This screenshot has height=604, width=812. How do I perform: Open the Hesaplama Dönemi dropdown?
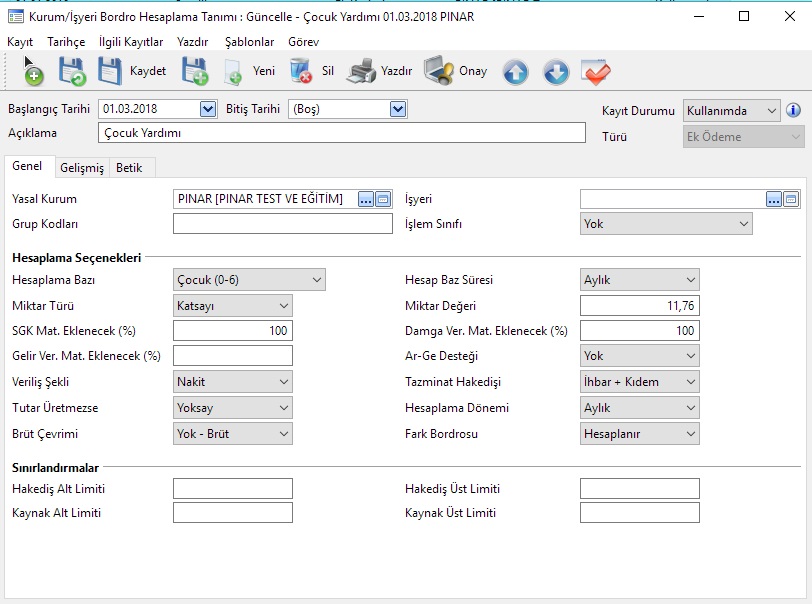point(640,408)
